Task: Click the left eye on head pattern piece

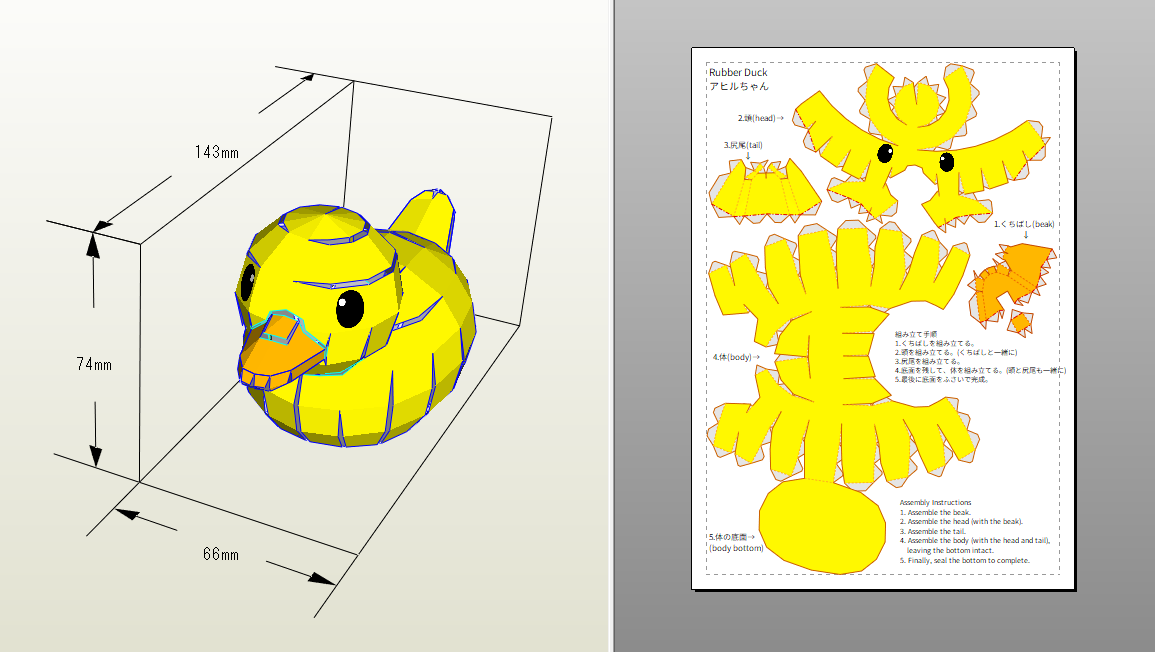Action: pos(885,153)
